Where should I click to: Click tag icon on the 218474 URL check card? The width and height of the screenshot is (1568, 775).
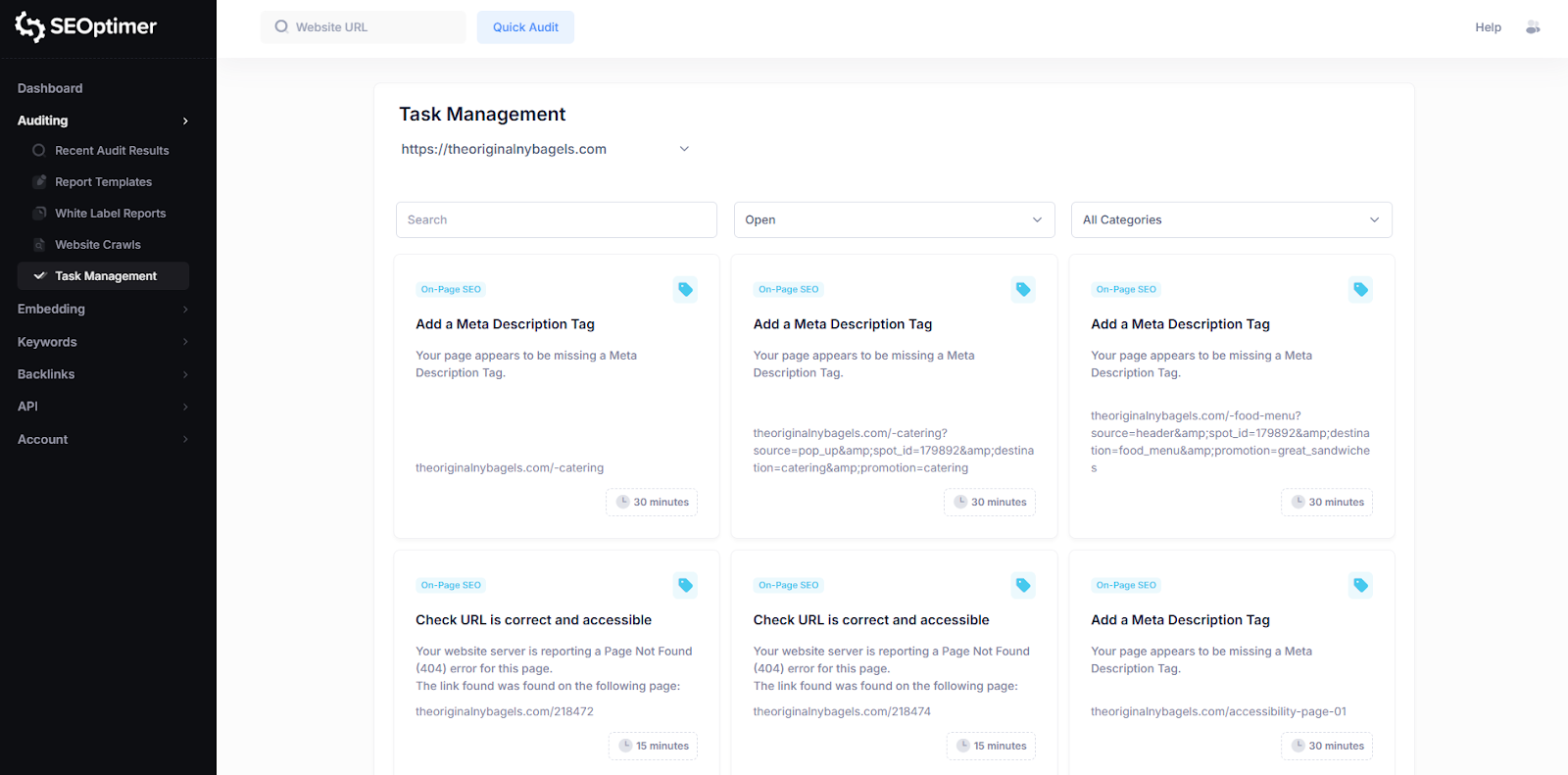[1023, 585]
